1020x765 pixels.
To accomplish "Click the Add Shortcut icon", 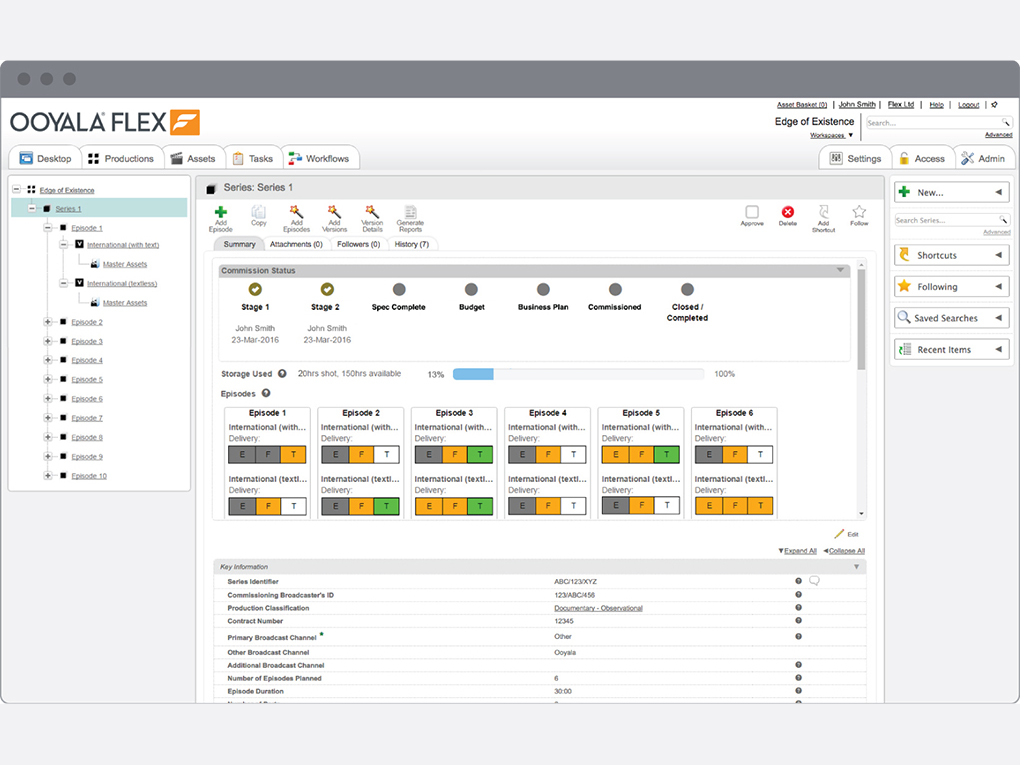I will (x=824, y=212).
